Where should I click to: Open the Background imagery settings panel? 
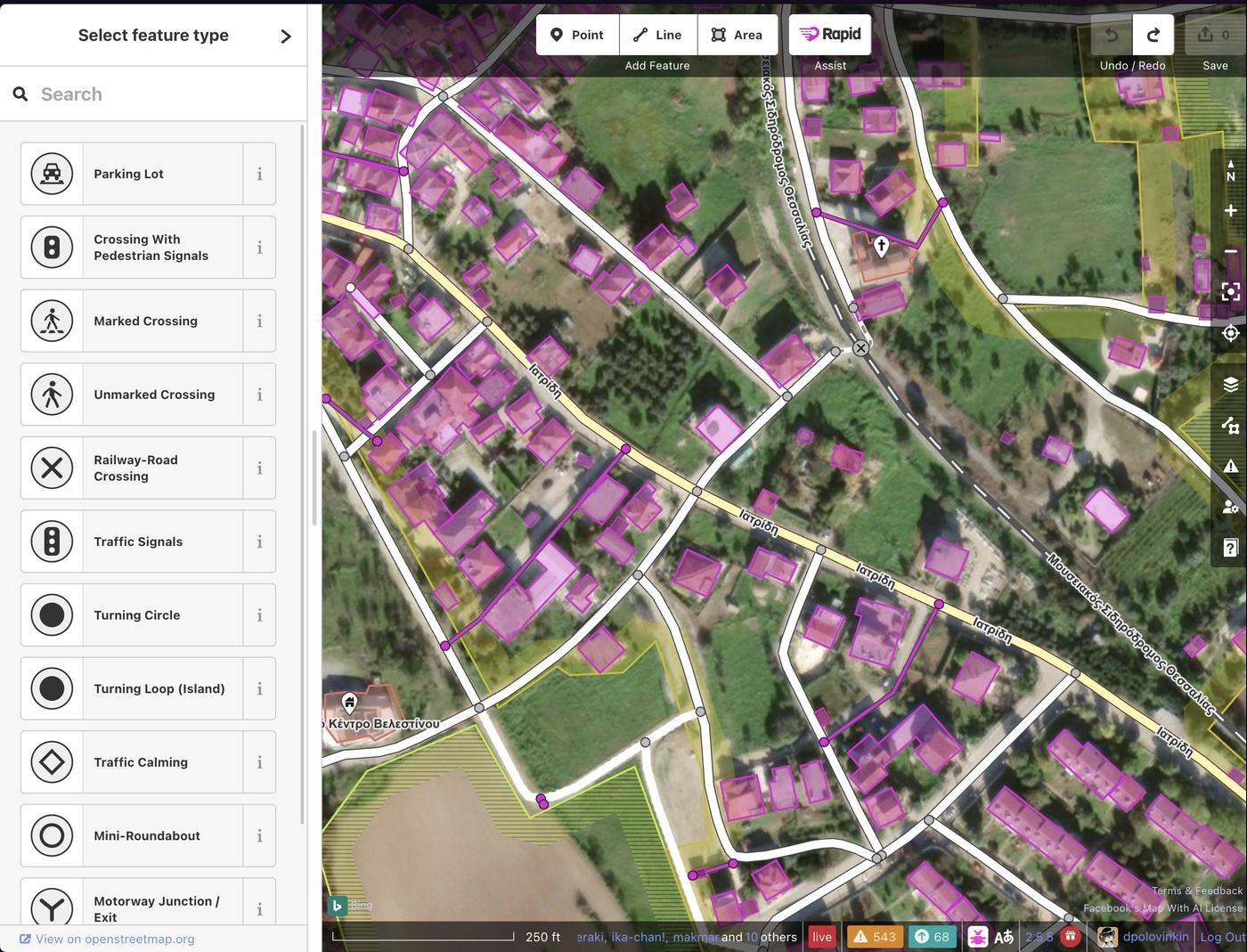[x=1230, y=384]
